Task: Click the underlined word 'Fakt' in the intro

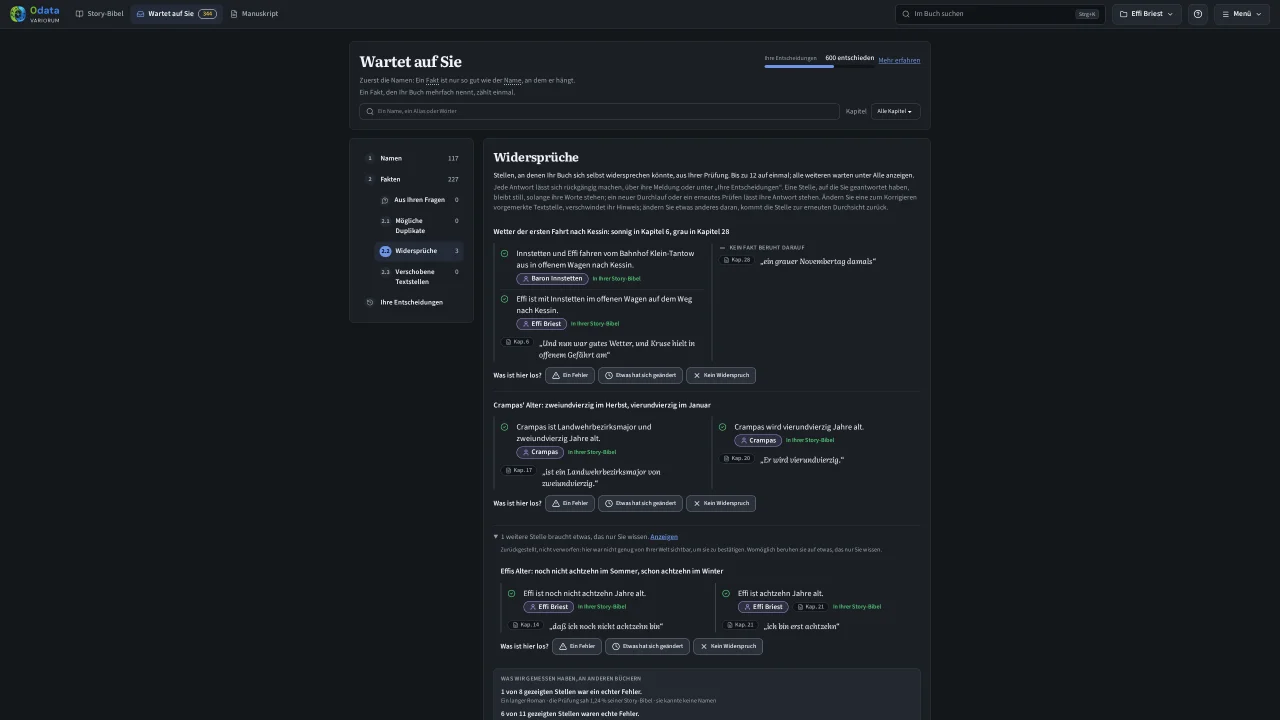Action: [432, 80]
